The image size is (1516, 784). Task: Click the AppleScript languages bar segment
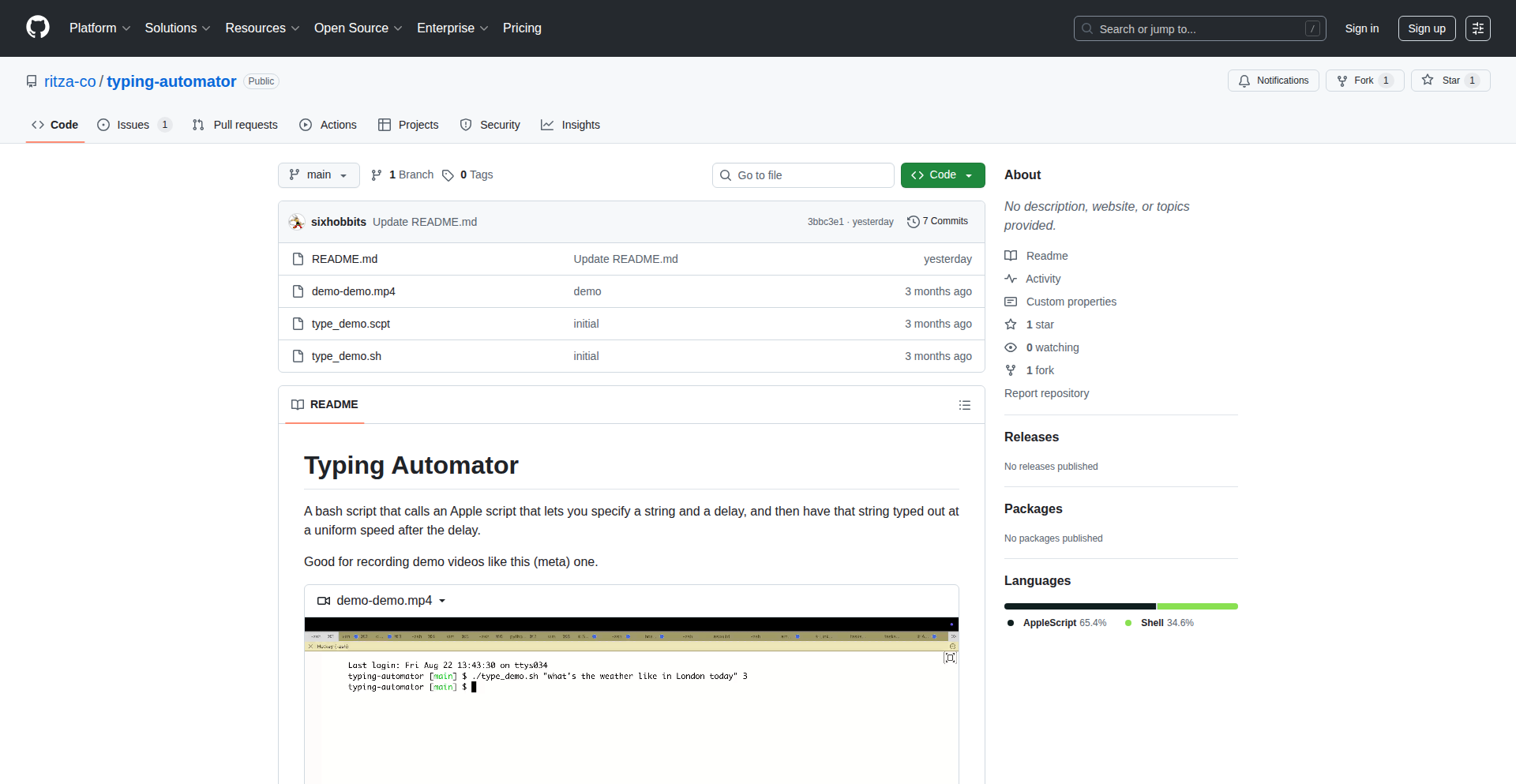(1079, 606)
